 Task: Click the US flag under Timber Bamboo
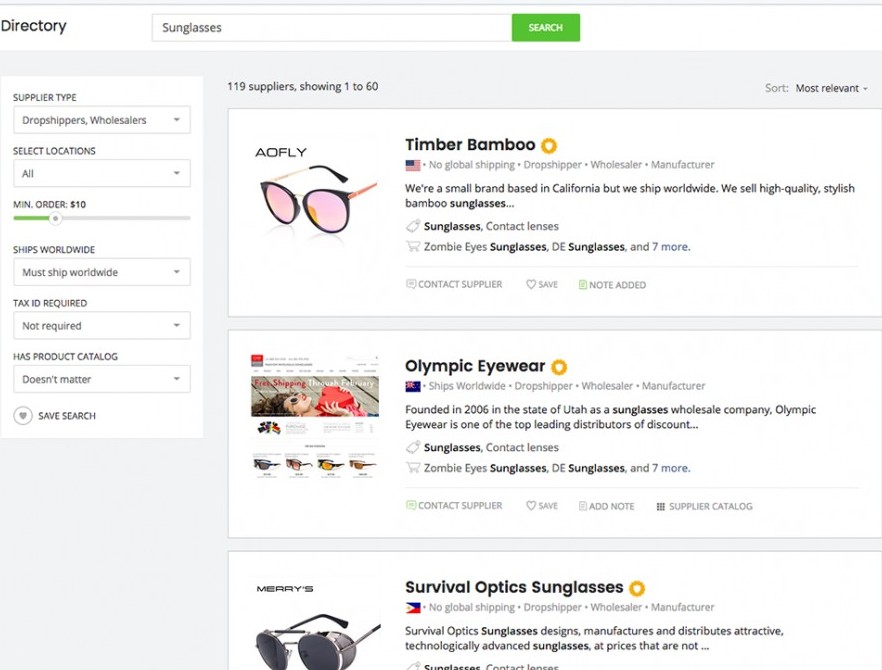tap(413, 165)
